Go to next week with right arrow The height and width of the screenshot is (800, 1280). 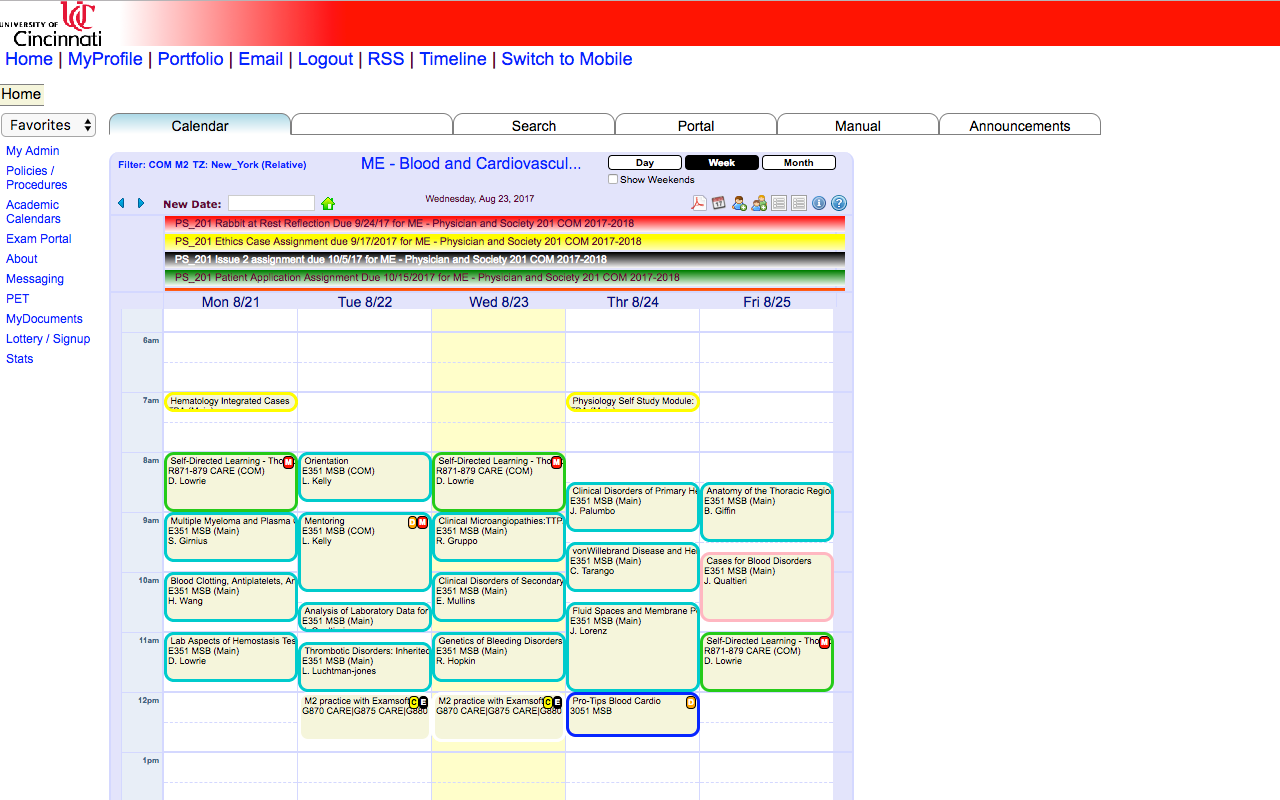coord(141,203)
